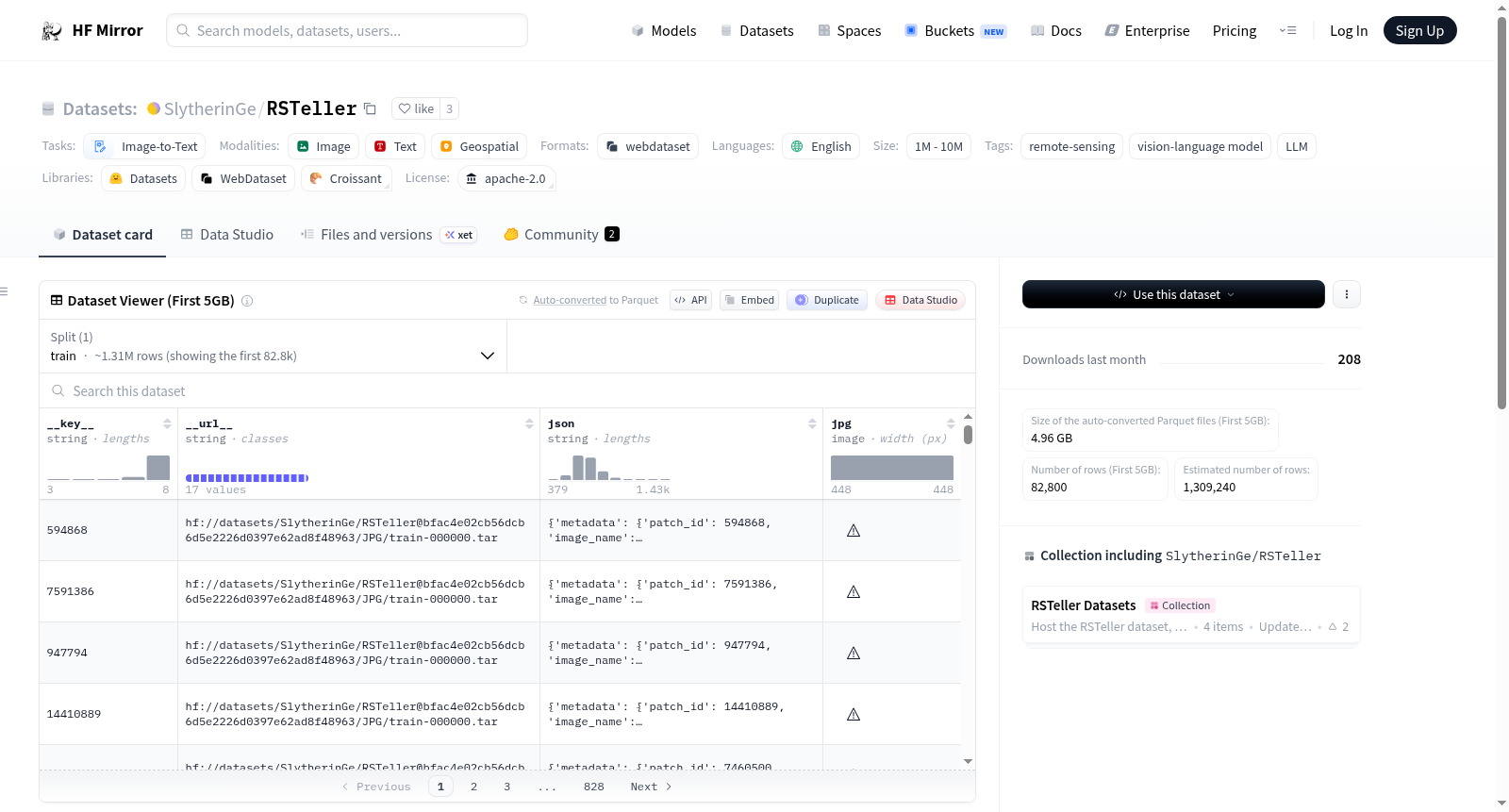Open Datasets in the top navigation
1509x812 pixels.
click(x=756, y=31)
